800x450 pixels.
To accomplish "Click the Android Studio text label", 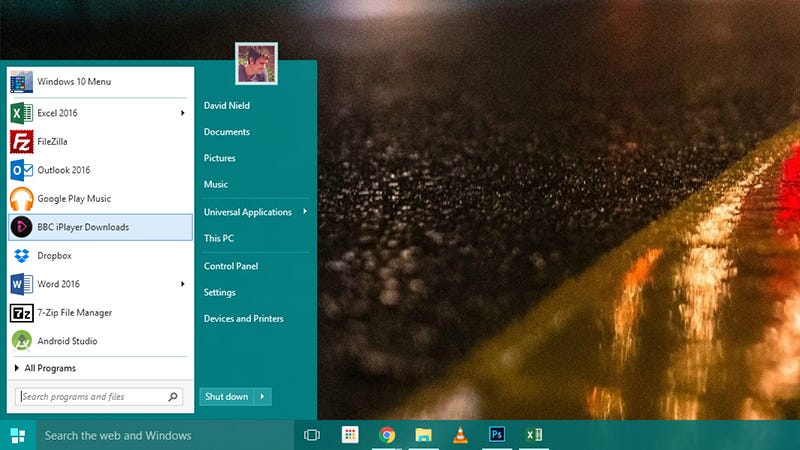I will tap(67, 341).
